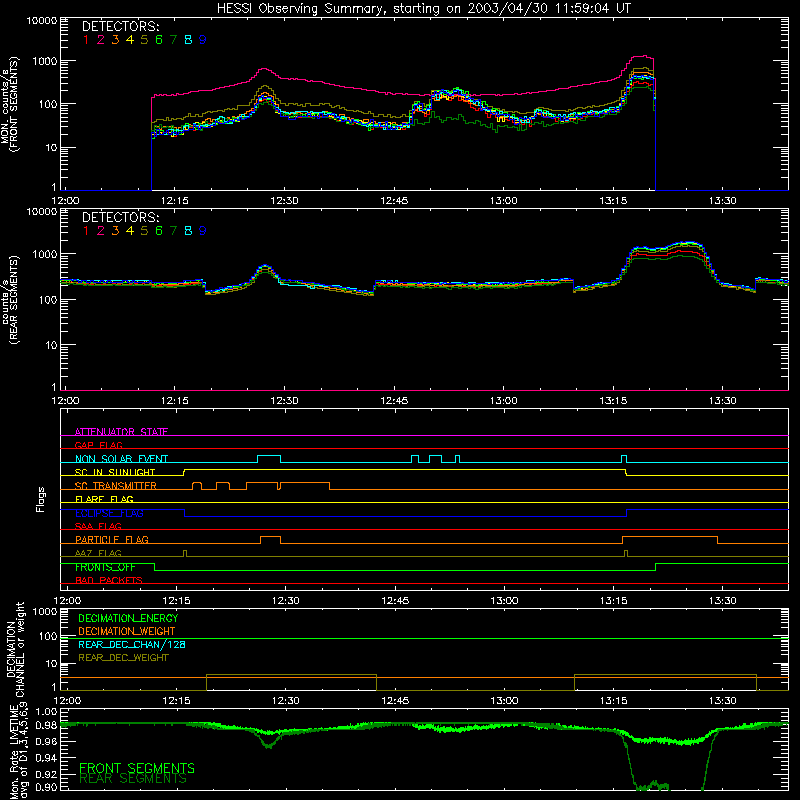The height and width of the screenshot is (800, 800).
Task: Click the REAR_DEC_CHAN/128 legend entry
Action: 132,644
